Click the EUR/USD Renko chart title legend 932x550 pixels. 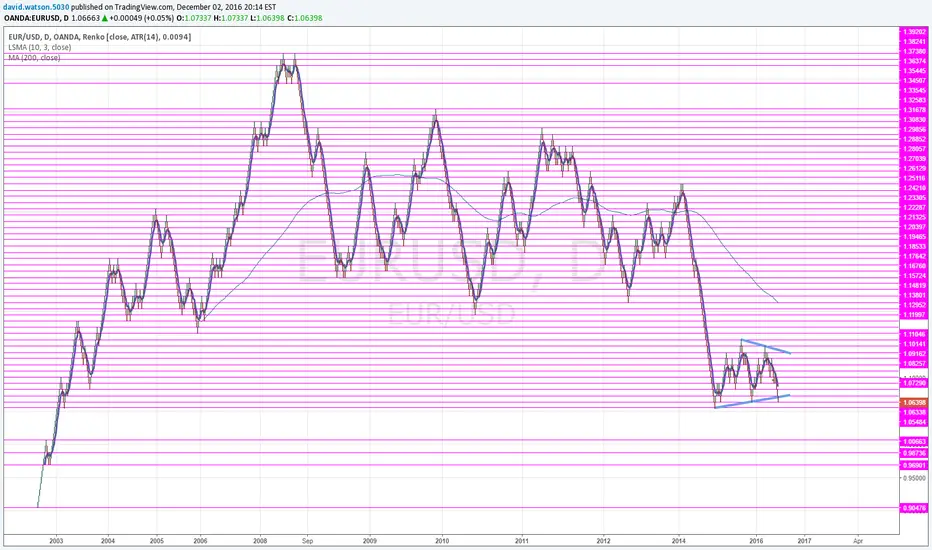pyautogui.click(x=99, y=37)
